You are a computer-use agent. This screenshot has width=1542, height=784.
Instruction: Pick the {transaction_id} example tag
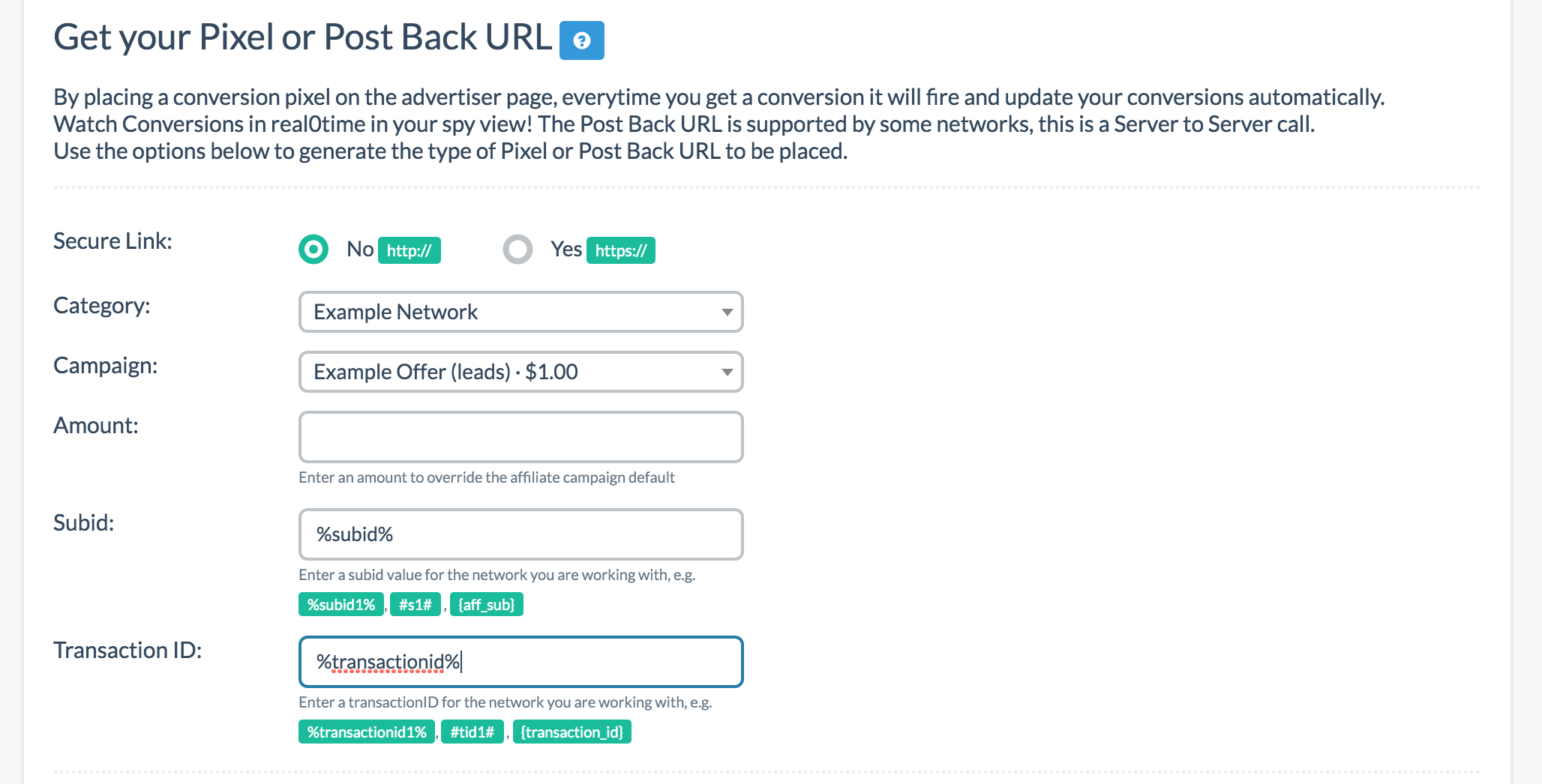point(571,732)
